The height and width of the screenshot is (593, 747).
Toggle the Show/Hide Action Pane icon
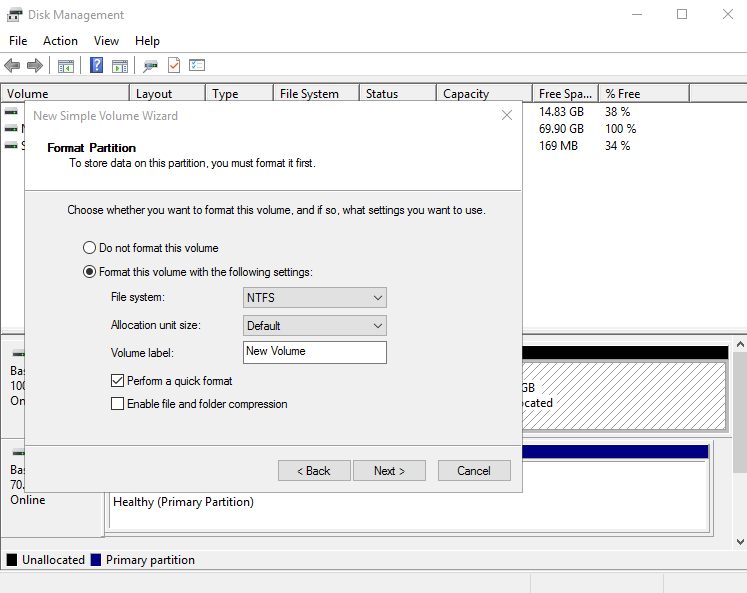point(120,66)
